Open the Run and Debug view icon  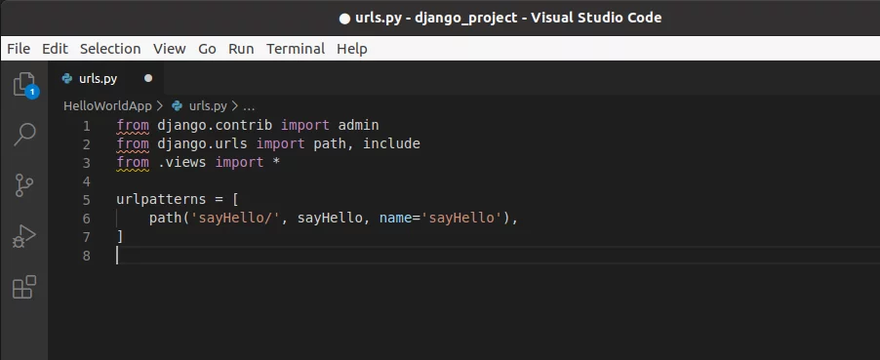pyautogui.click(x=24, y=236)
